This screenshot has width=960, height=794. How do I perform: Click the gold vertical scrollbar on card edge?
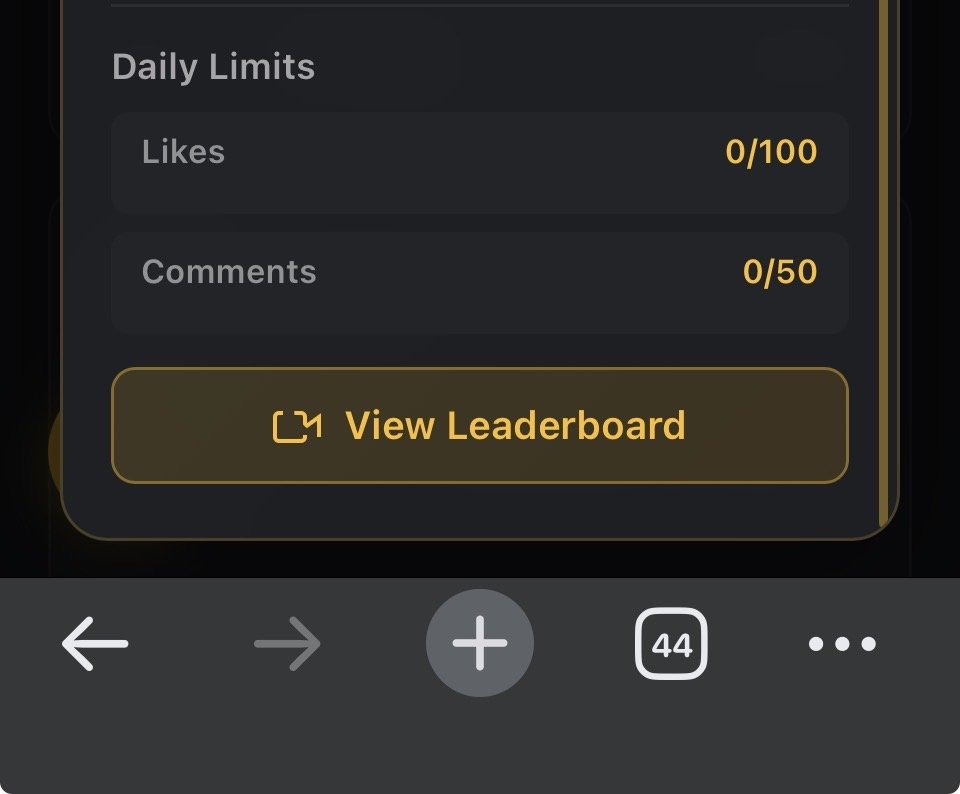click(883, 263)
